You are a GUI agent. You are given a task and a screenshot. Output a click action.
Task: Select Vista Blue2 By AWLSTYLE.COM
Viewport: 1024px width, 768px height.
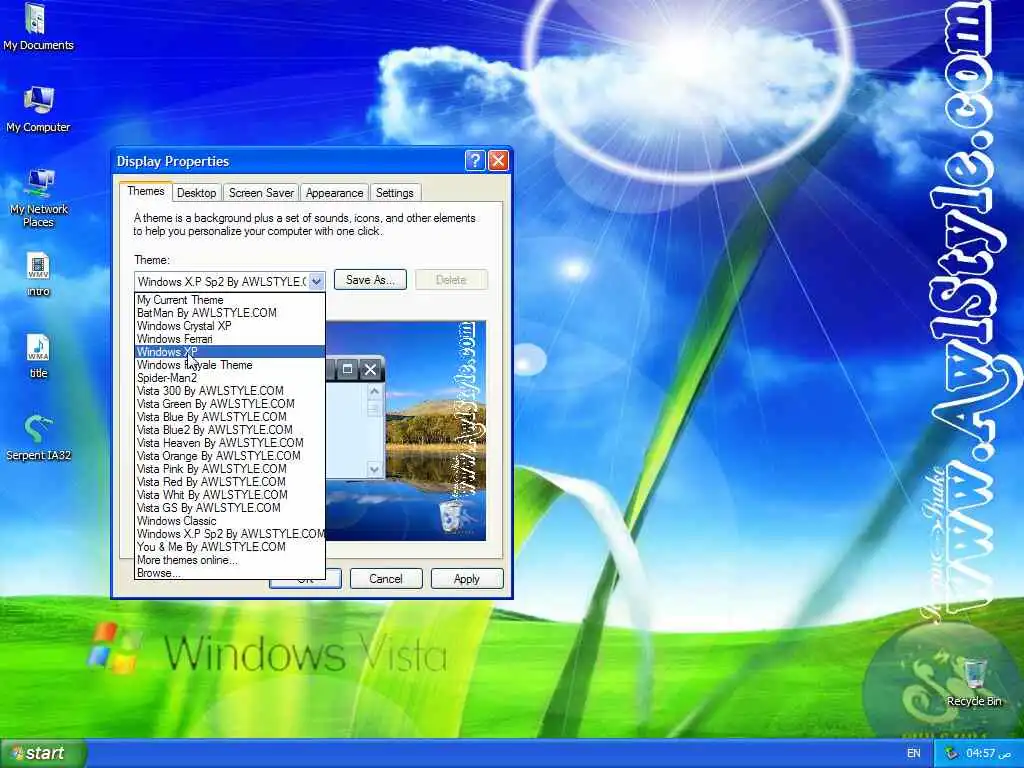tap(229, 430)
